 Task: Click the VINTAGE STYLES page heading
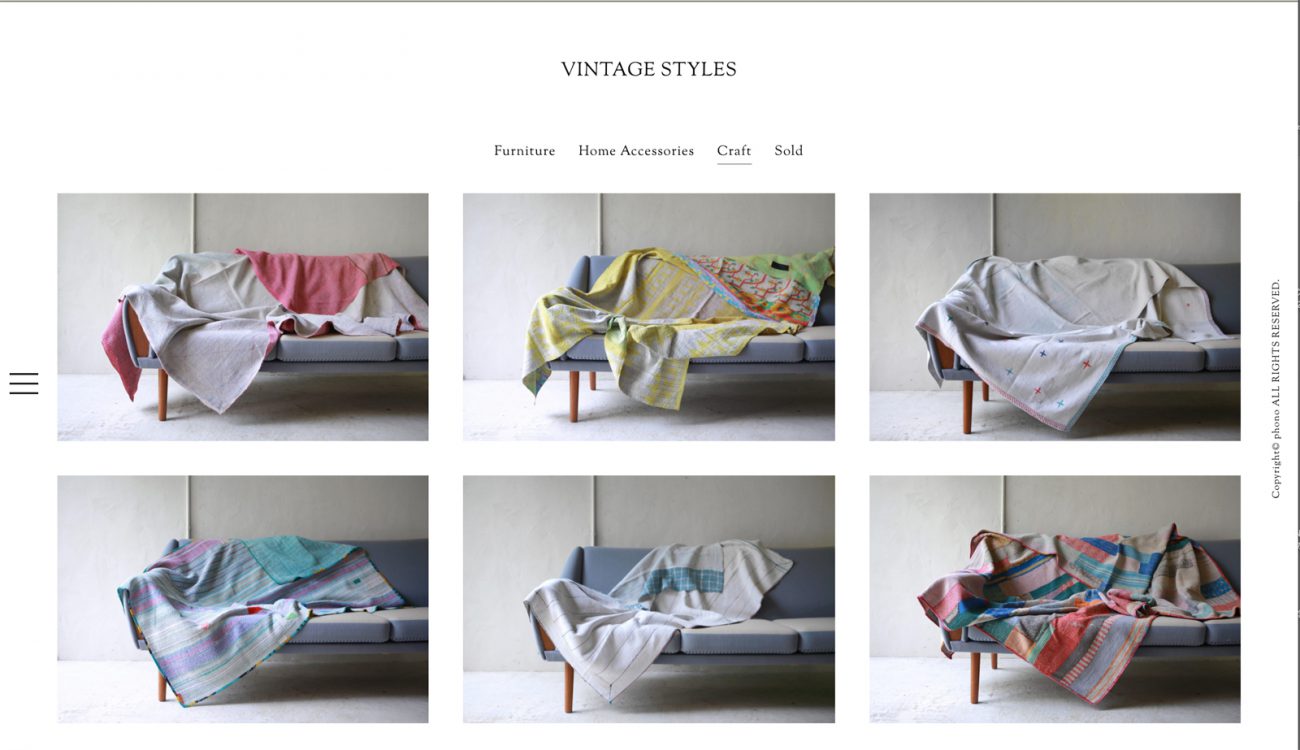[x=649, y=70]
